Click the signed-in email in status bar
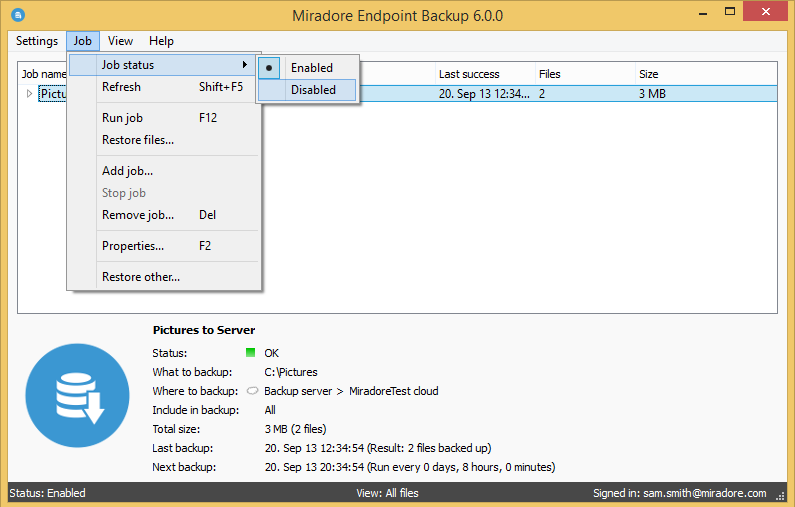This screenshot has width=795, height=507. pyautogui.click(x=705, y=493)
